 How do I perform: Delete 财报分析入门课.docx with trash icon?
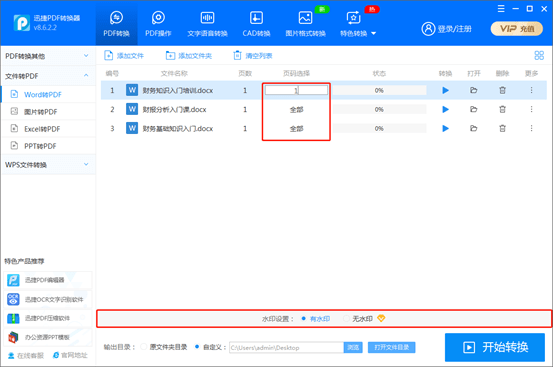(x=503, y=109)
